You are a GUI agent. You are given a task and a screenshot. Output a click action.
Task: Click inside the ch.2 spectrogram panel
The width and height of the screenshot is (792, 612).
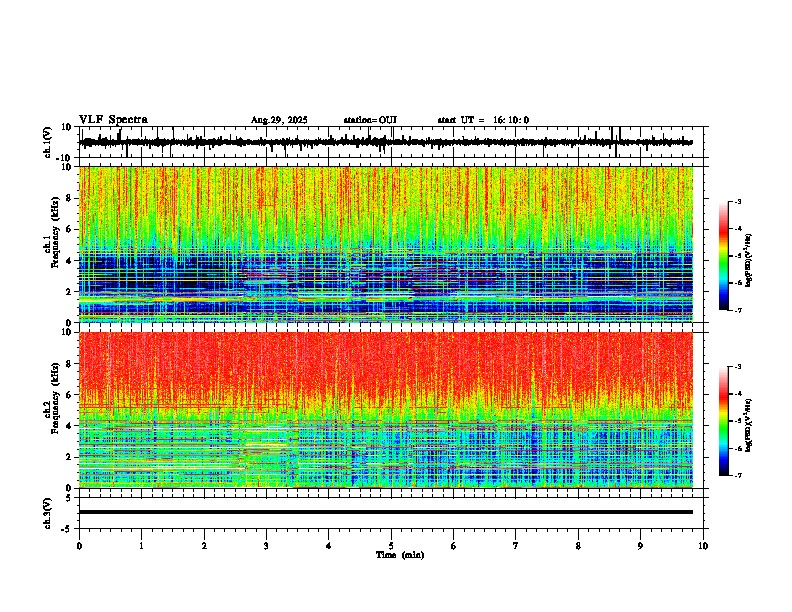[x=386, y=410]
